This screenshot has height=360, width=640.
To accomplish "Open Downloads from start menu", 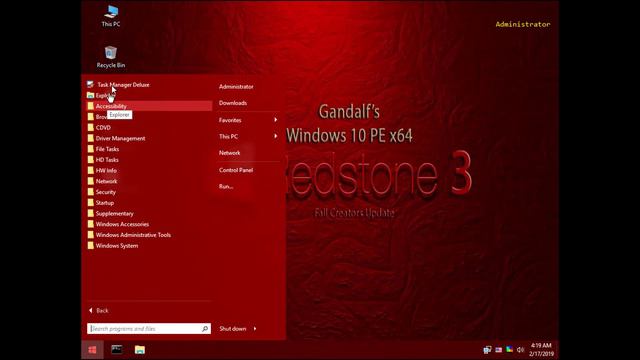I will tap(233, 103).
